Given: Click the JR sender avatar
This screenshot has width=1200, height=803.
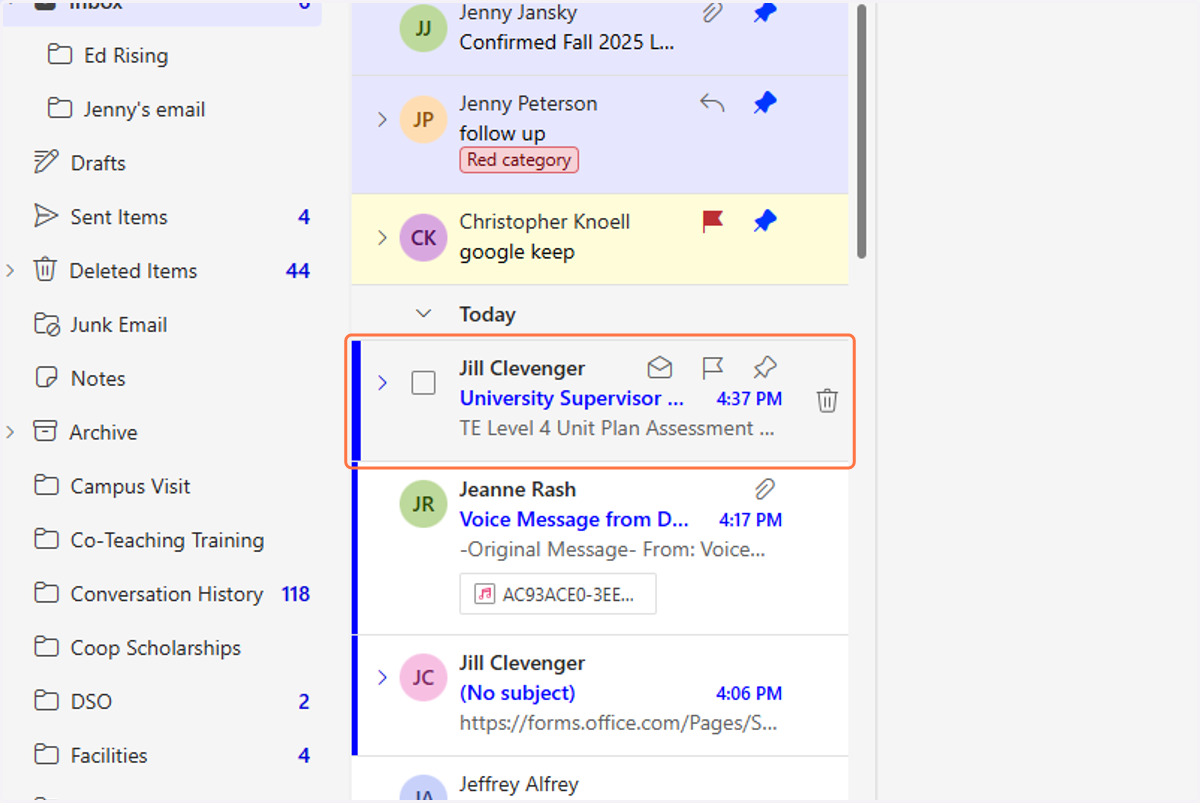Looking at the screenshot, I should click(x=424, y=504).
